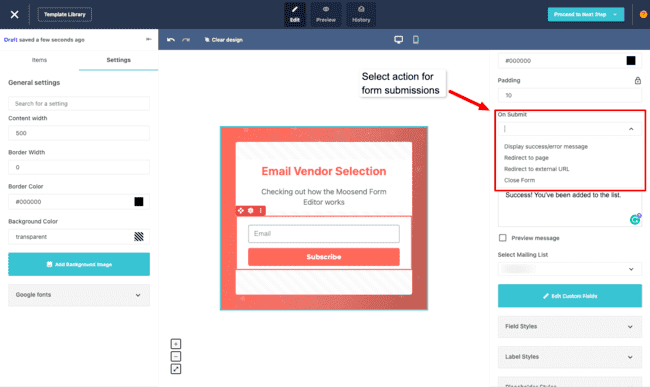Open the Settings tab
This screenshot has height=387, width=650.
coord(119,60)
